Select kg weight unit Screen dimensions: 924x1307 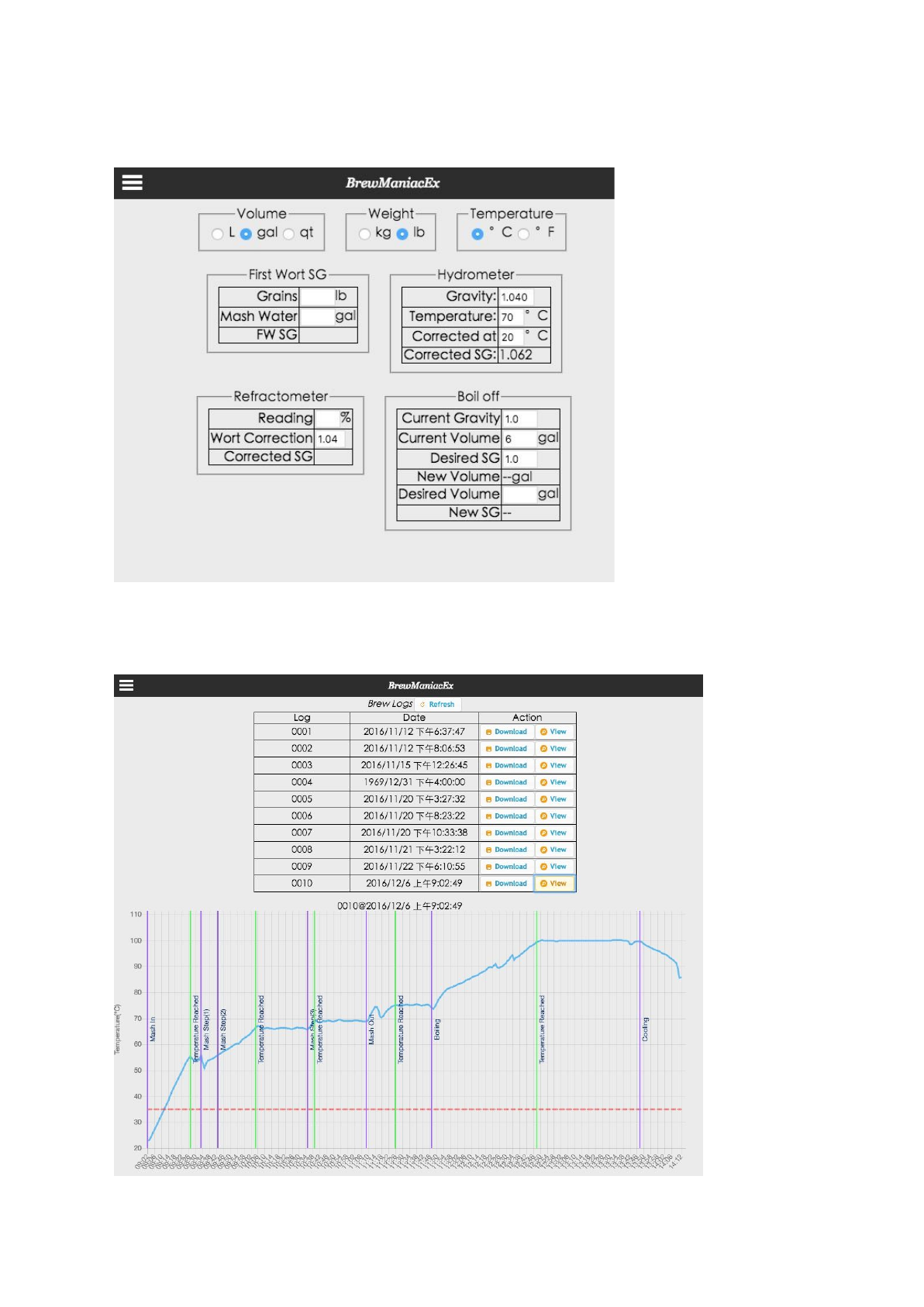click(364, 233)
